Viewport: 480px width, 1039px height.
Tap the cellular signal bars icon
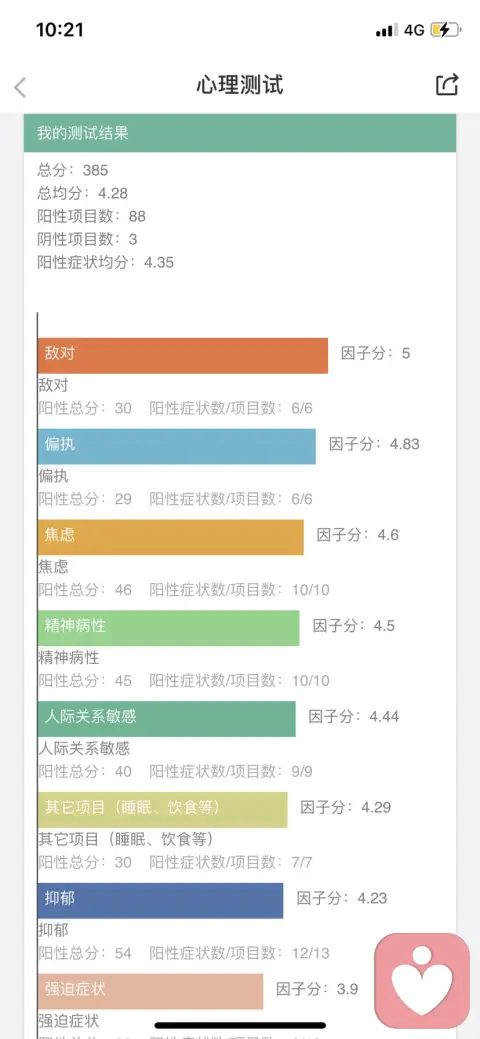pos(387,30)
